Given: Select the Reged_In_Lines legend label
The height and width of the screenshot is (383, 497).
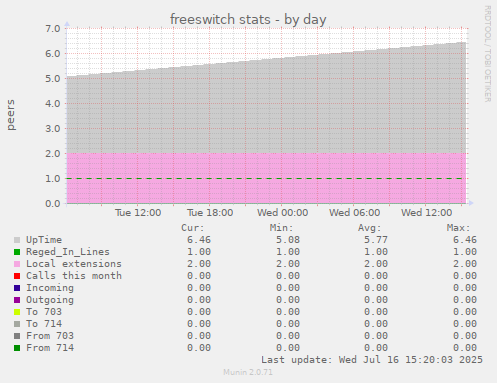Looking at the screenshot, I should click(68, 252).
